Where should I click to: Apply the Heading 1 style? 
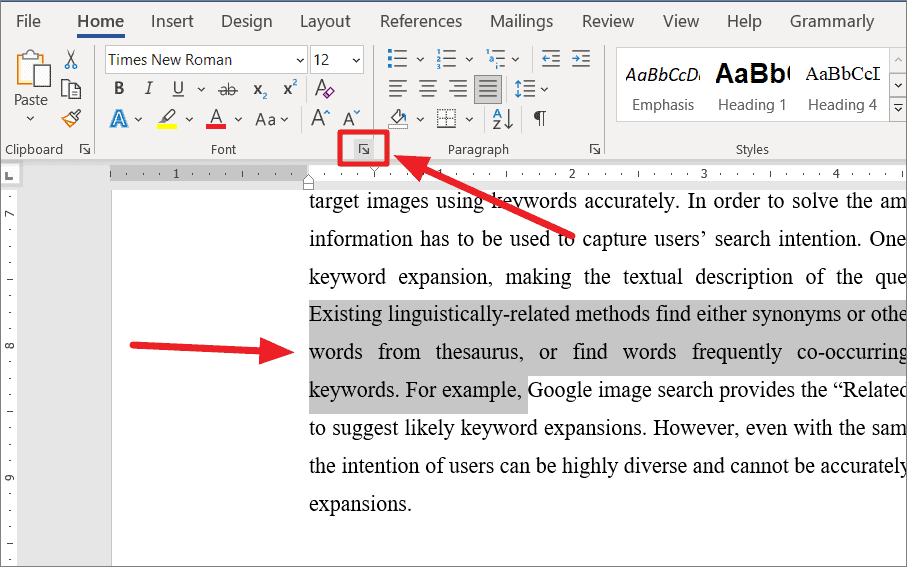click(752, 87)
